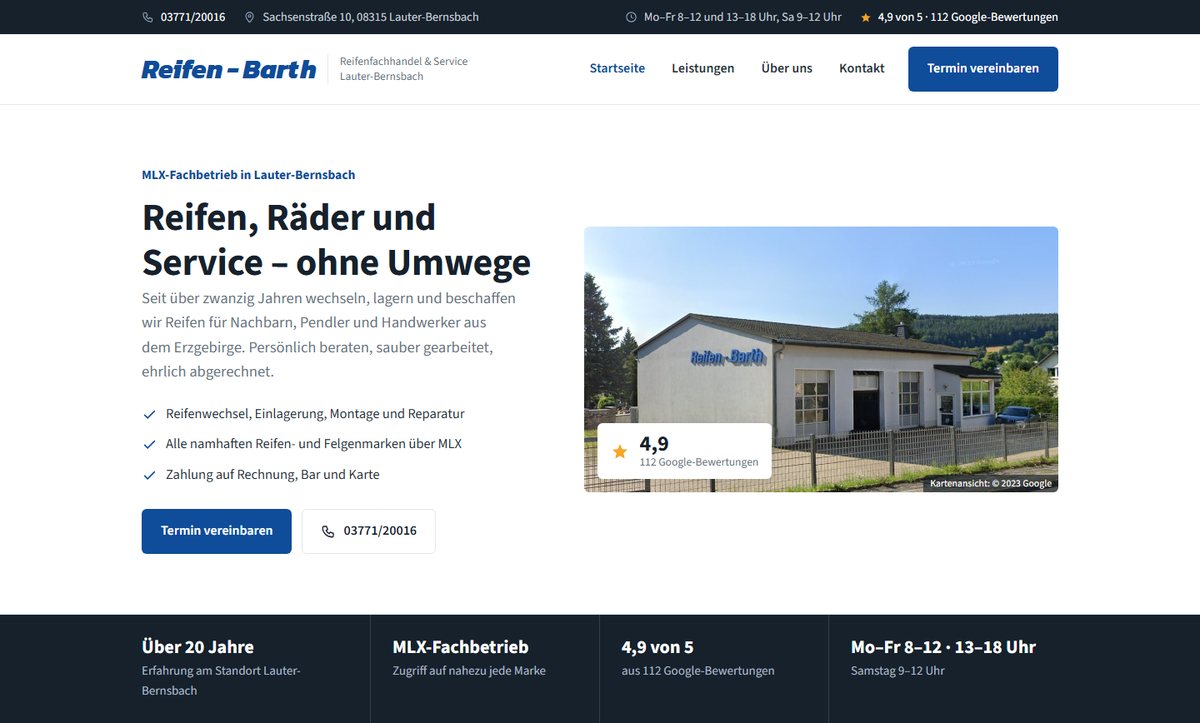Click the clock icon next to opening hours
This screenshot has height=723, width=1200.
pyautogui.click(x=631, y=17)
